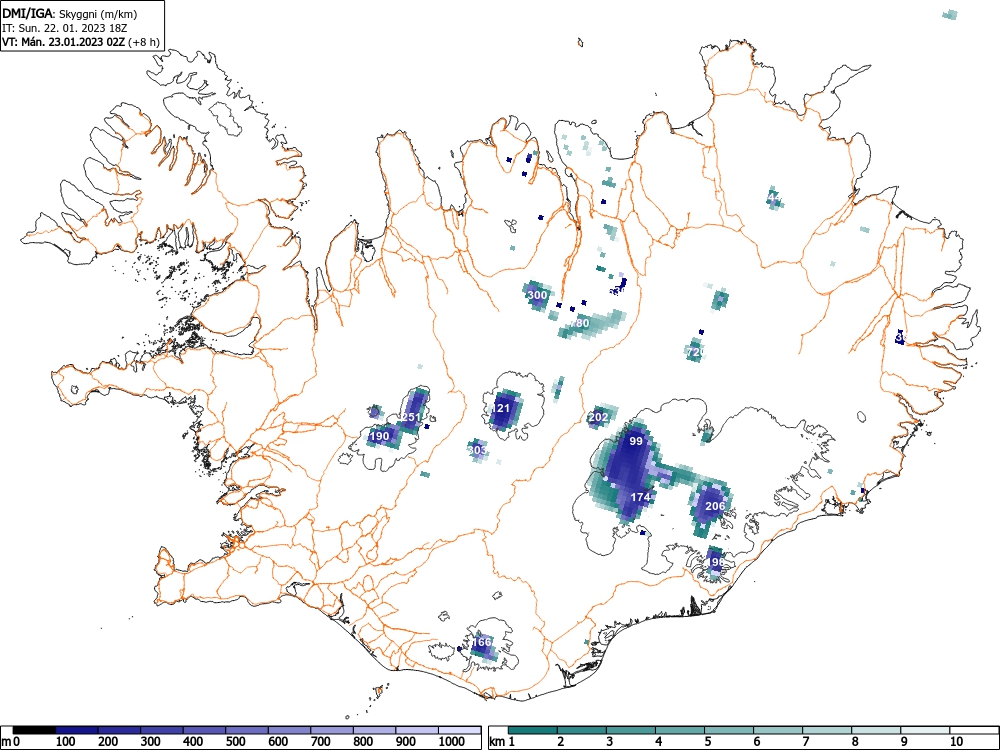Click the '720' visibility value on the map

click(696, 352)
